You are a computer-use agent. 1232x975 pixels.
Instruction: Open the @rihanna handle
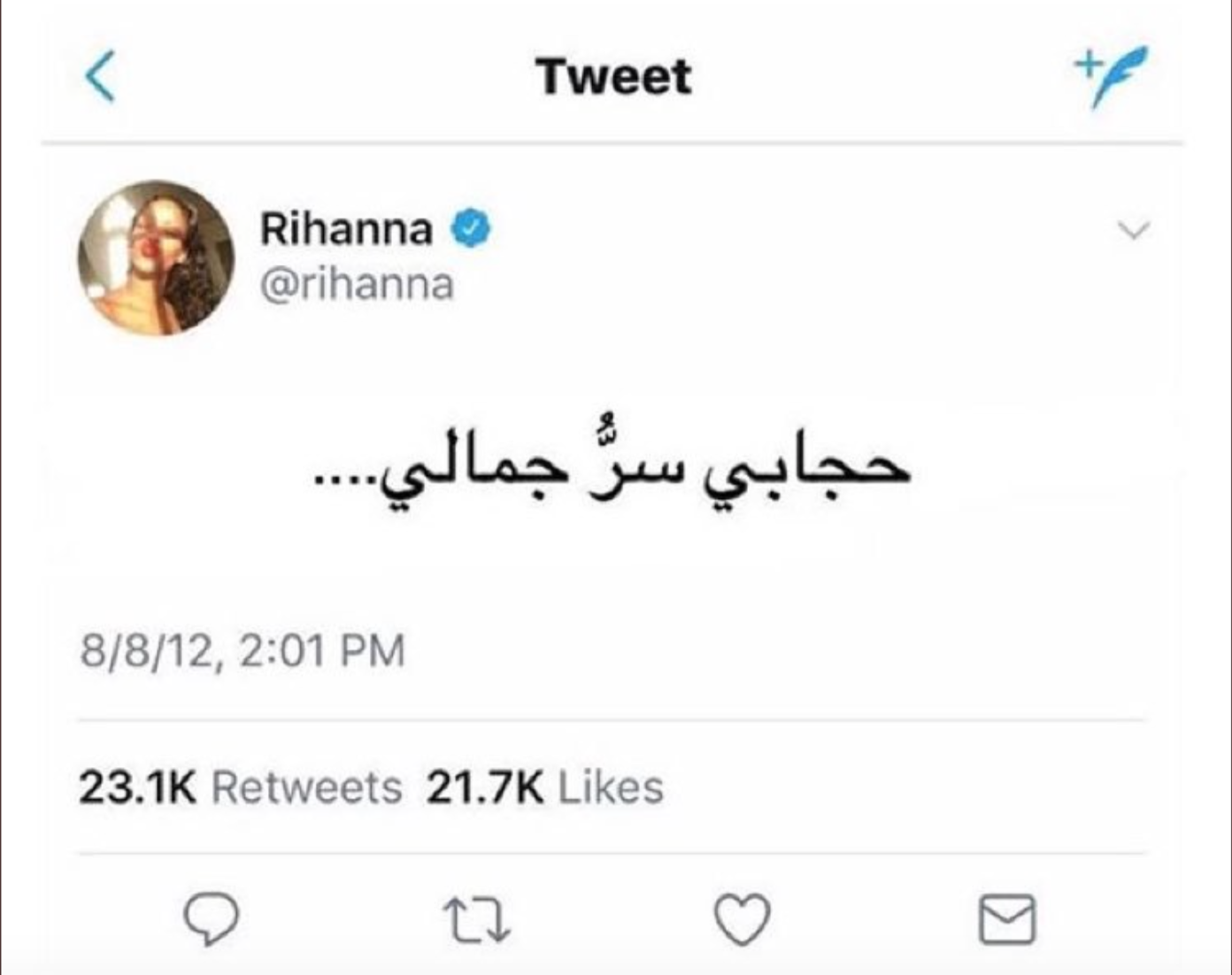356,285
